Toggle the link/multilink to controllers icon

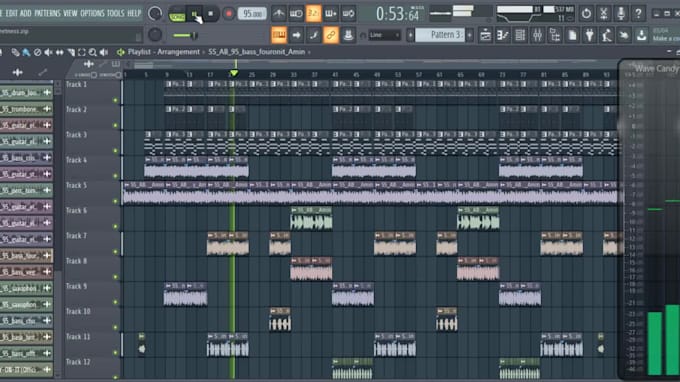(331, 35)
